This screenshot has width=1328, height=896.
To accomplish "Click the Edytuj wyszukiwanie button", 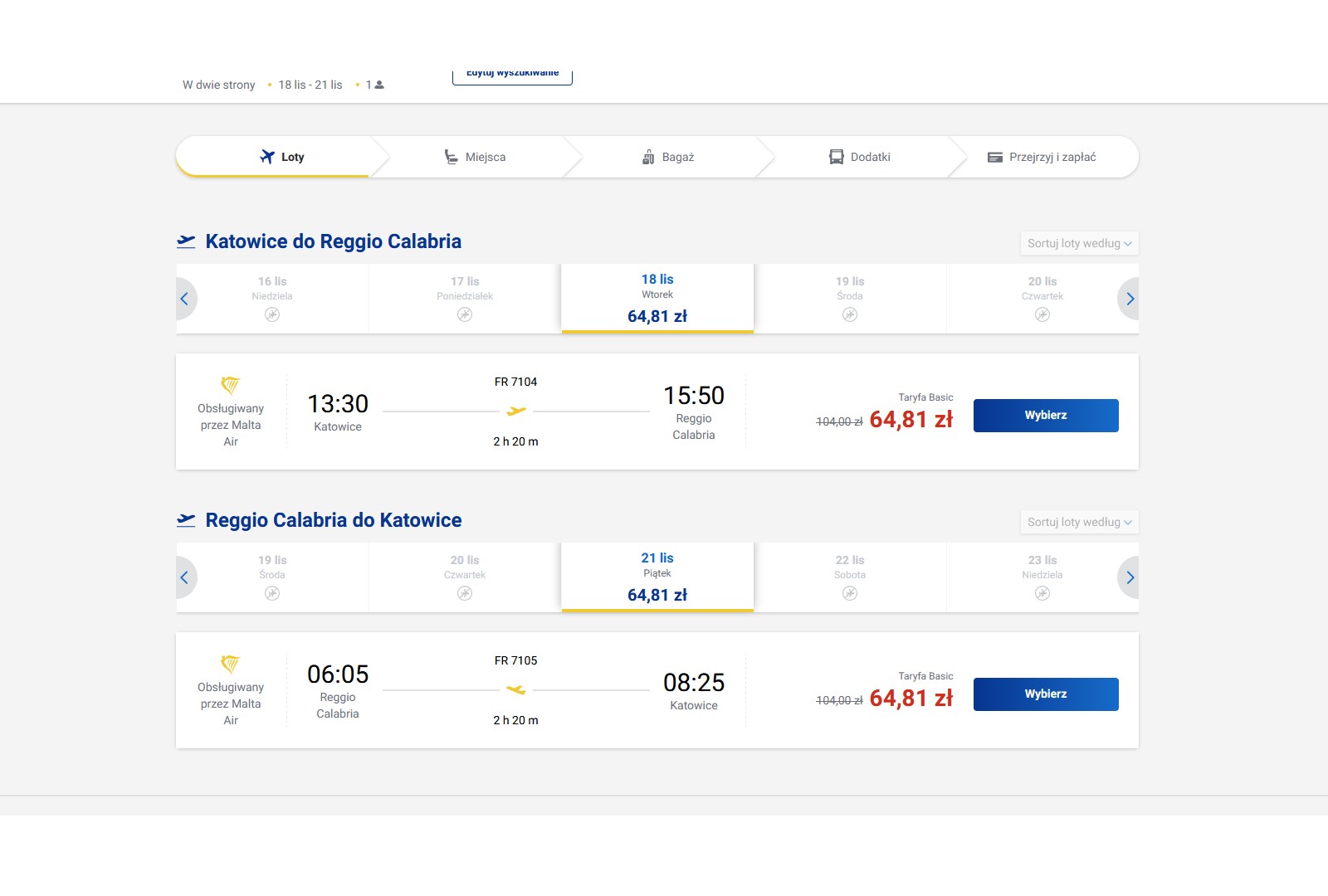I will [512, 76].
